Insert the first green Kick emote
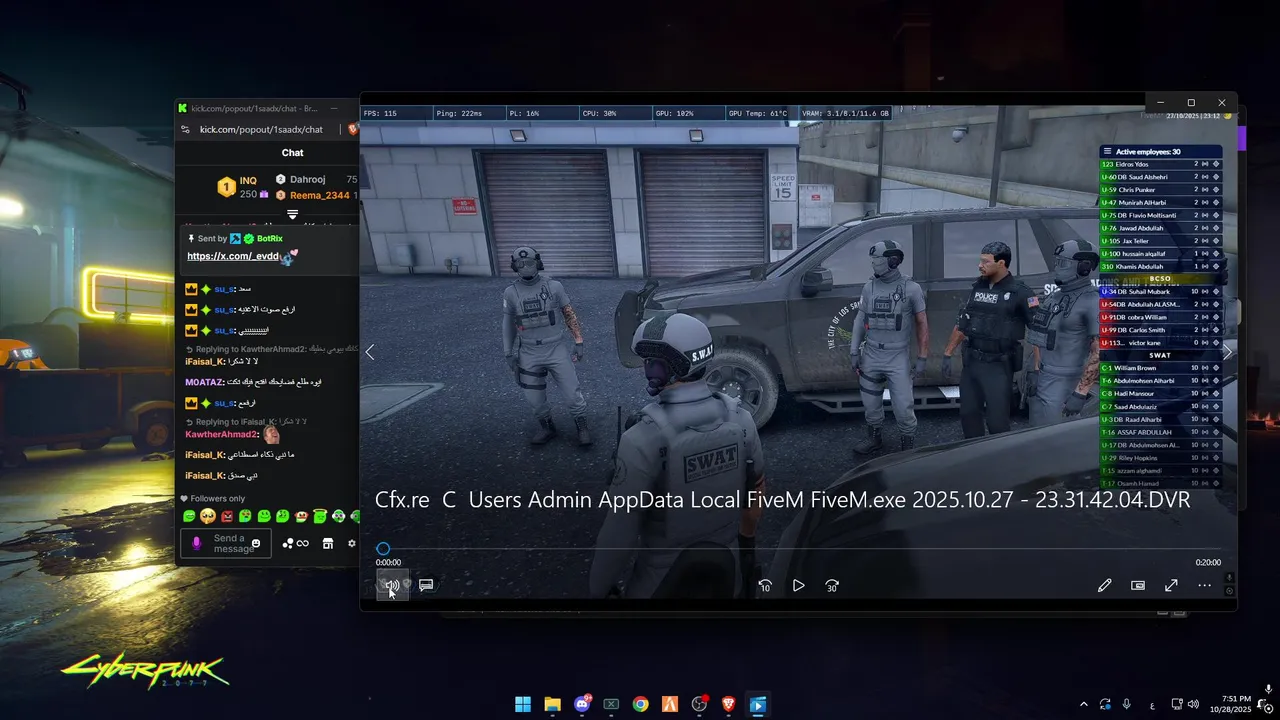Image resolution: width=1280 pixels, height=720 pixels. (189, 516)
